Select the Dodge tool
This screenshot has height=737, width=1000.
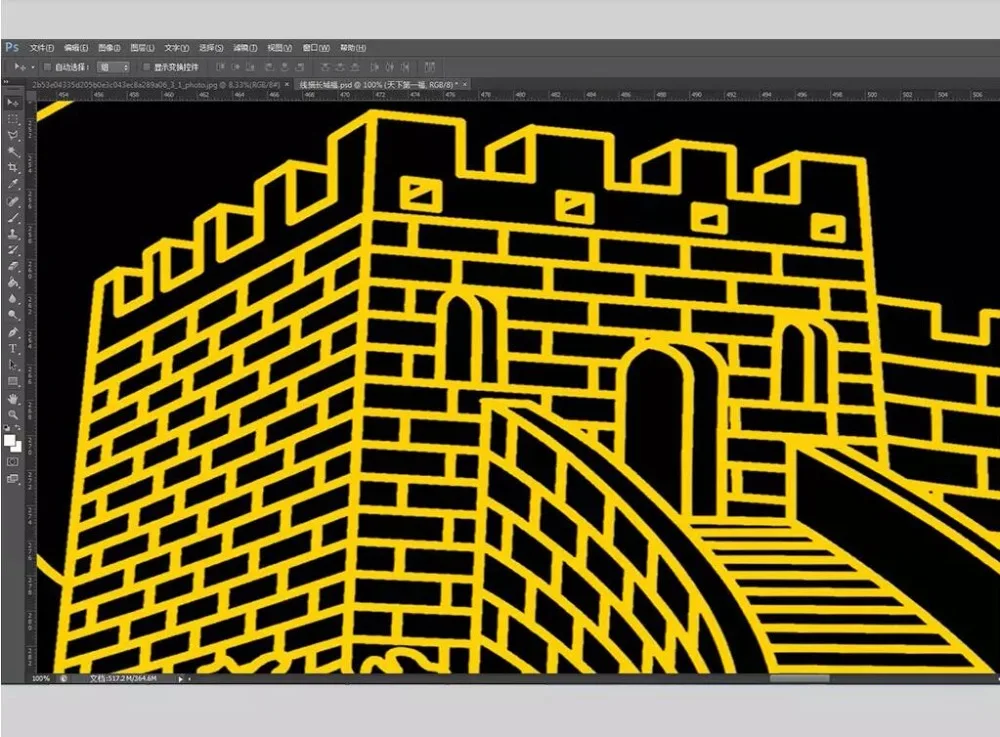[13, 315]
